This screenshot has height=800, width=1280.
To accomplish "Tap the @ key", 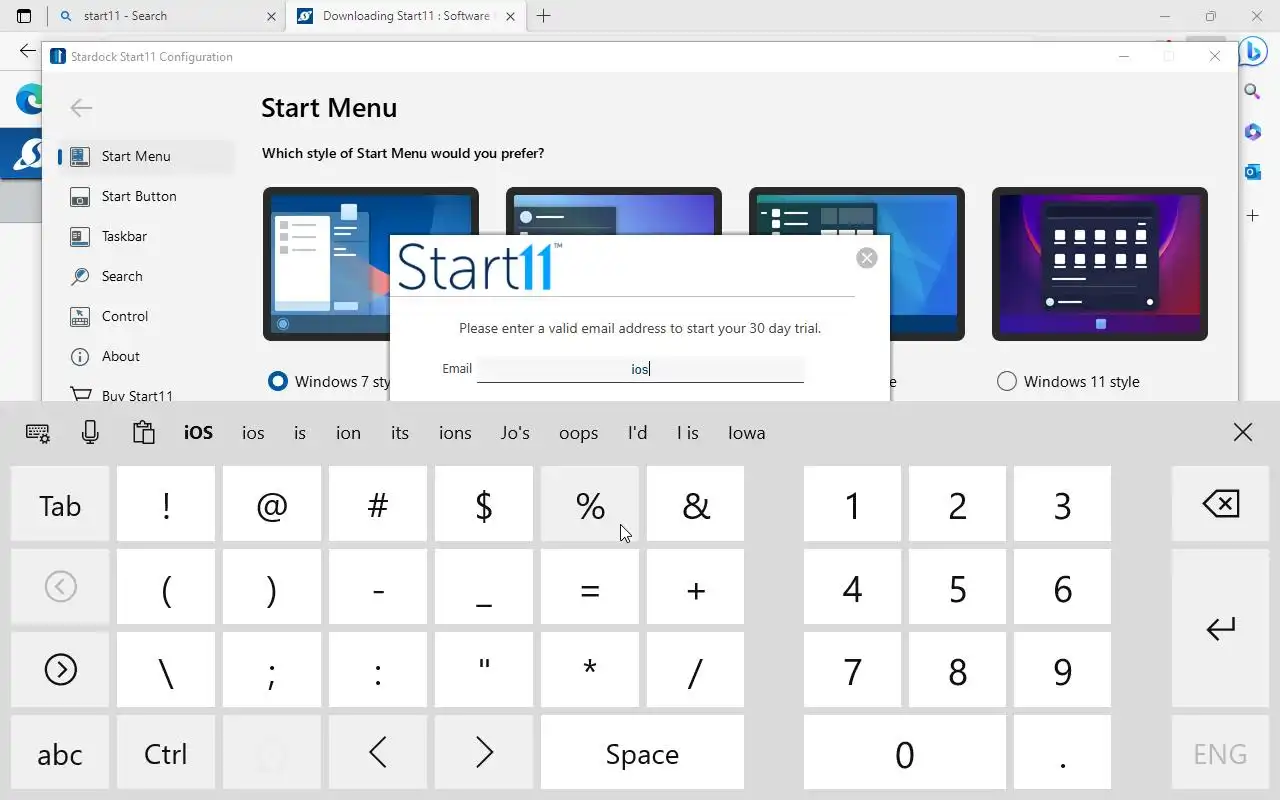I will coord(272,504).
